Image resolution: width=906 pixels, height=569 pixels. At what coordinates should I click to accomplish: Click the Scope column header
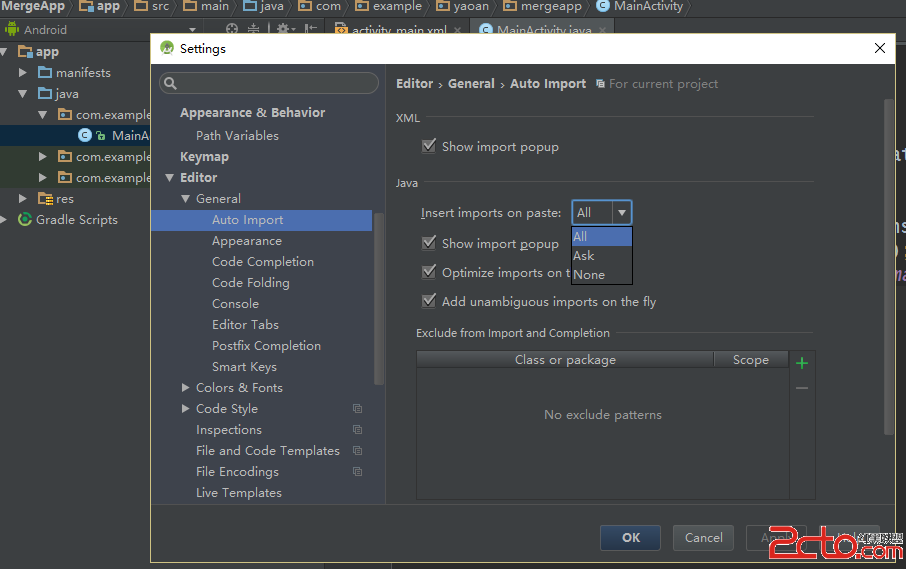click(x=751, y=360)
